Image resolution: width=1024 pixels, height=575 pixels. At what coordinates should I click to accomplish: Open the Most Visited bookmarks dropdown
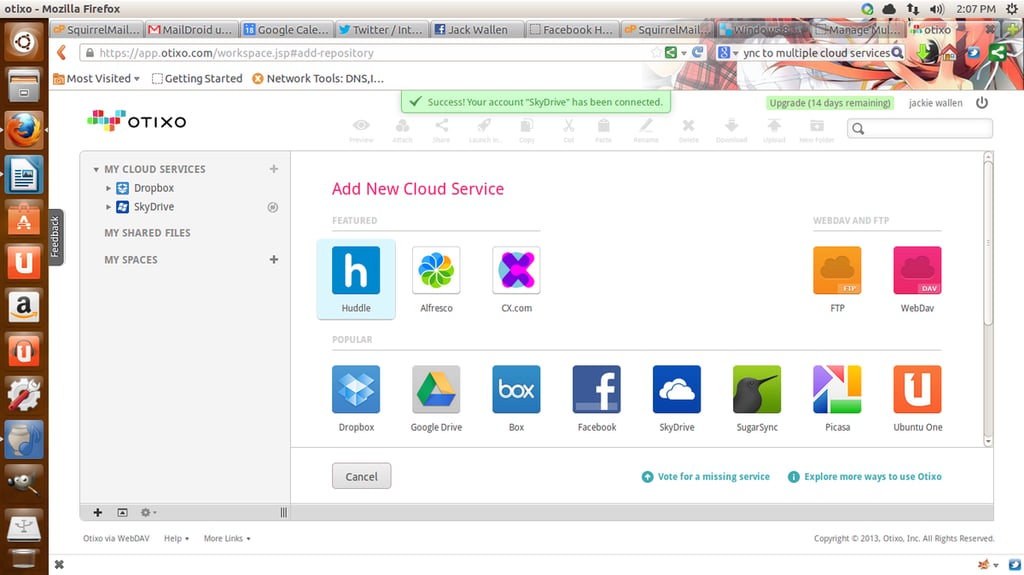(97, 78)
